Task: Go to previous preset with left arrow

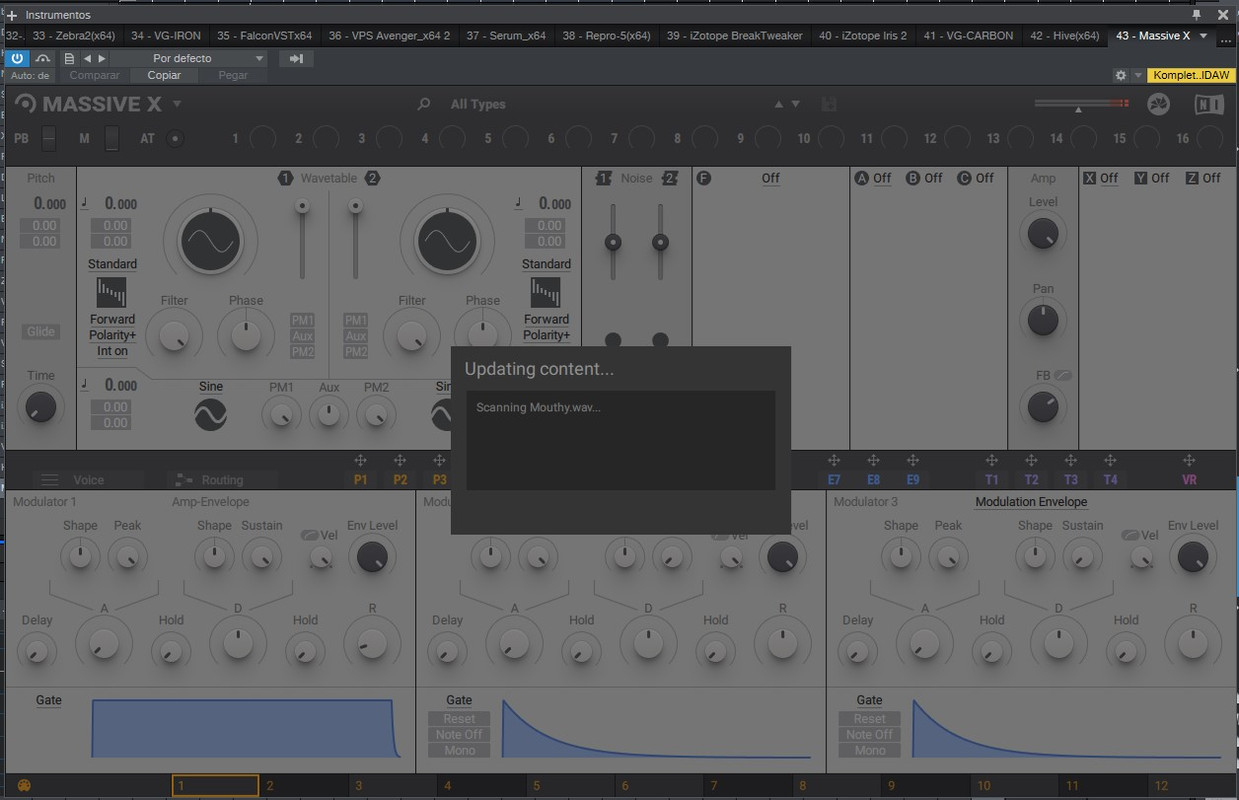Action: click(87, 59)
